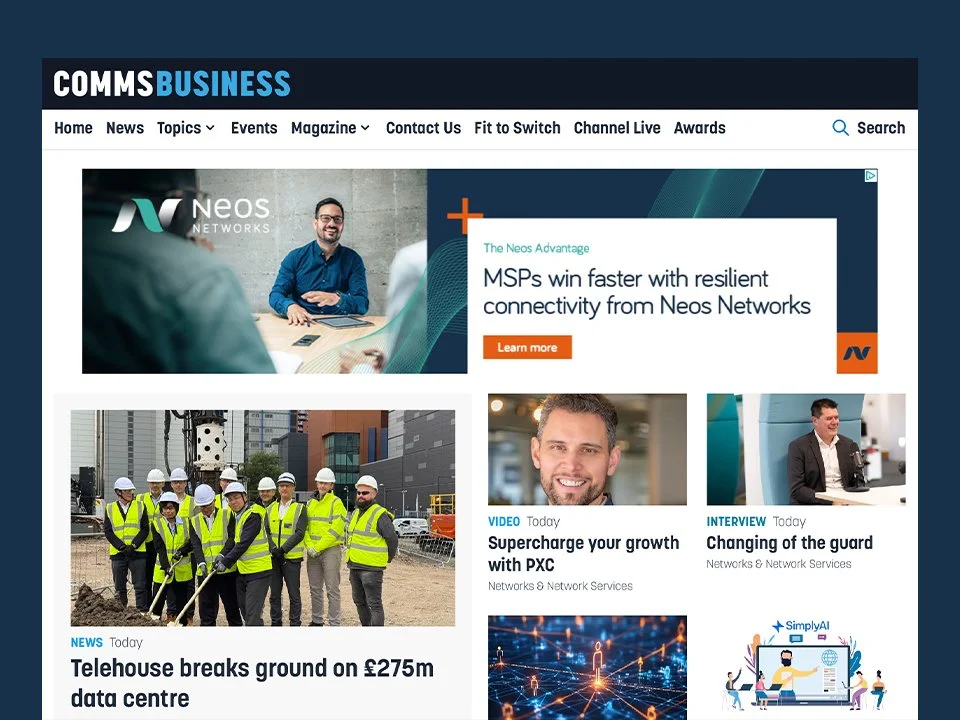Viewport: 960px width, 720px height.
Task: Click the construction workers groundbreaking photo
Action: [x=263, y=518]
